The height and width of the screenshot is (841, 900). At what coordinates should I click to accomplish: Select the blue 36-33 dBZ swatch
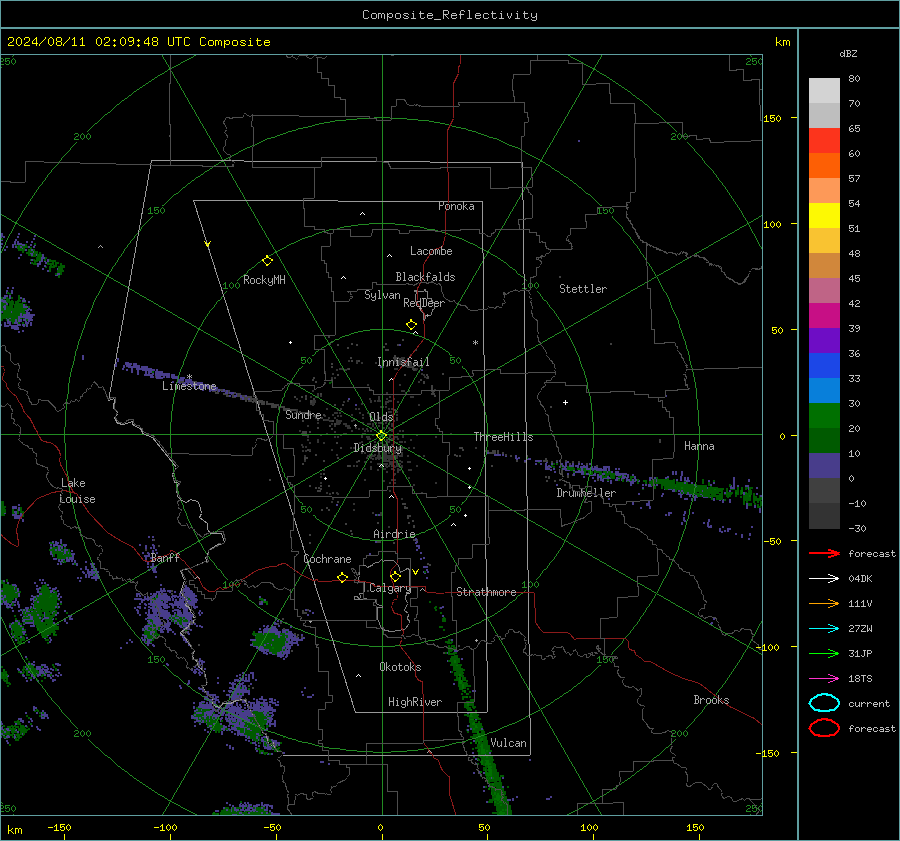[x=824, y=366]
